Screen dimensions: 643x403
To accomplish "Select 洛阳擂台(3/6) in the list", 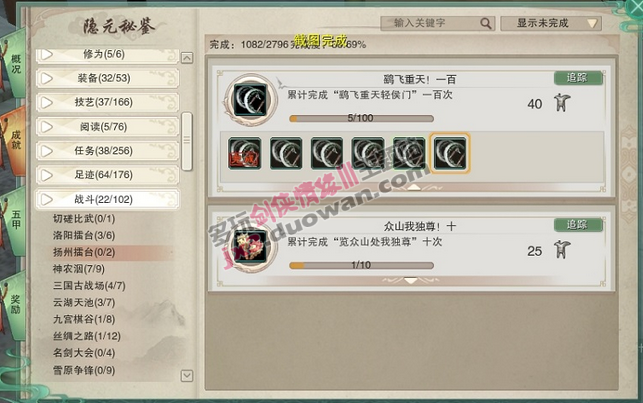I will point(84,235).
